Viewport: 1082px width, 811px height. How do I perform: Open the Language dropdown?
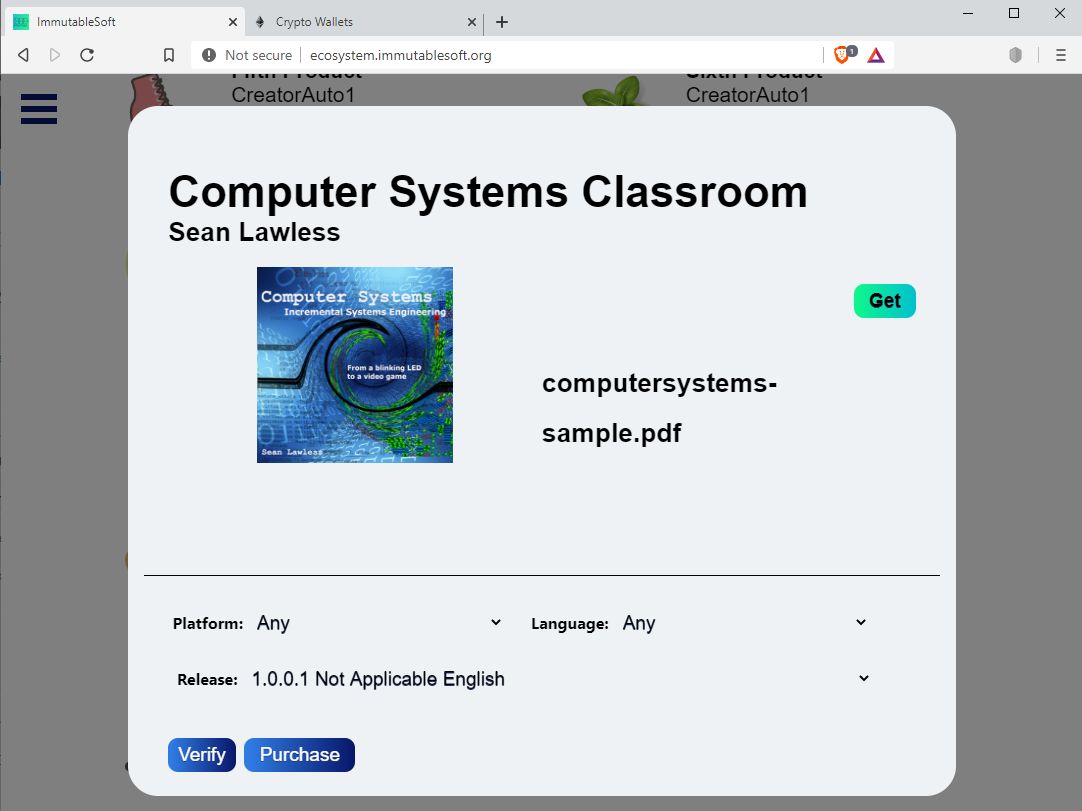coord(744,623)
